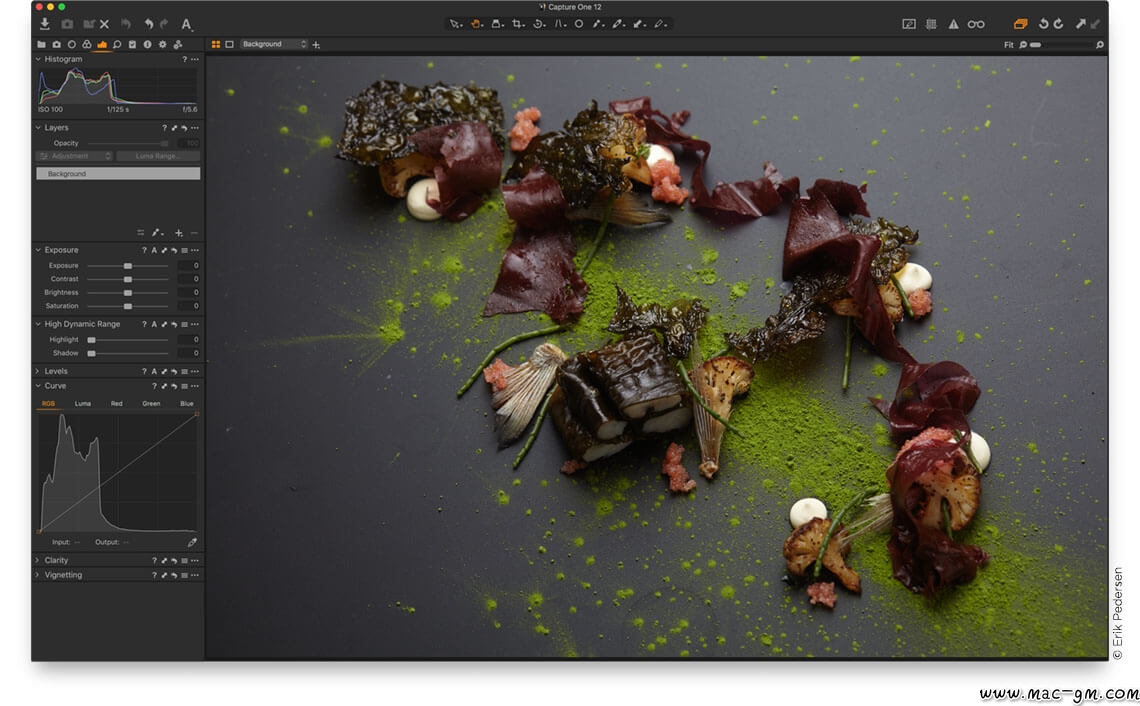Select the Background layer row
Screen dimensions: 1140x706
click(118, 174)
